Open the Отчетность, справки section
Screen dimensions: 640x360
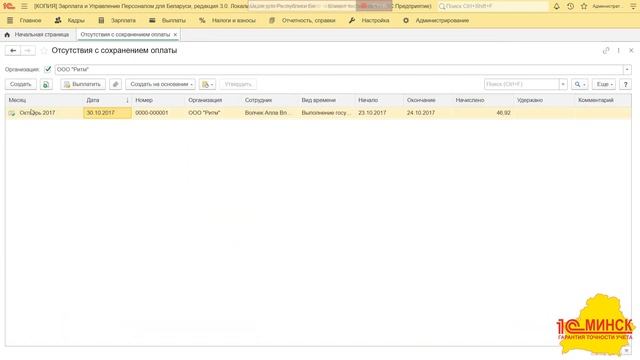302,20
